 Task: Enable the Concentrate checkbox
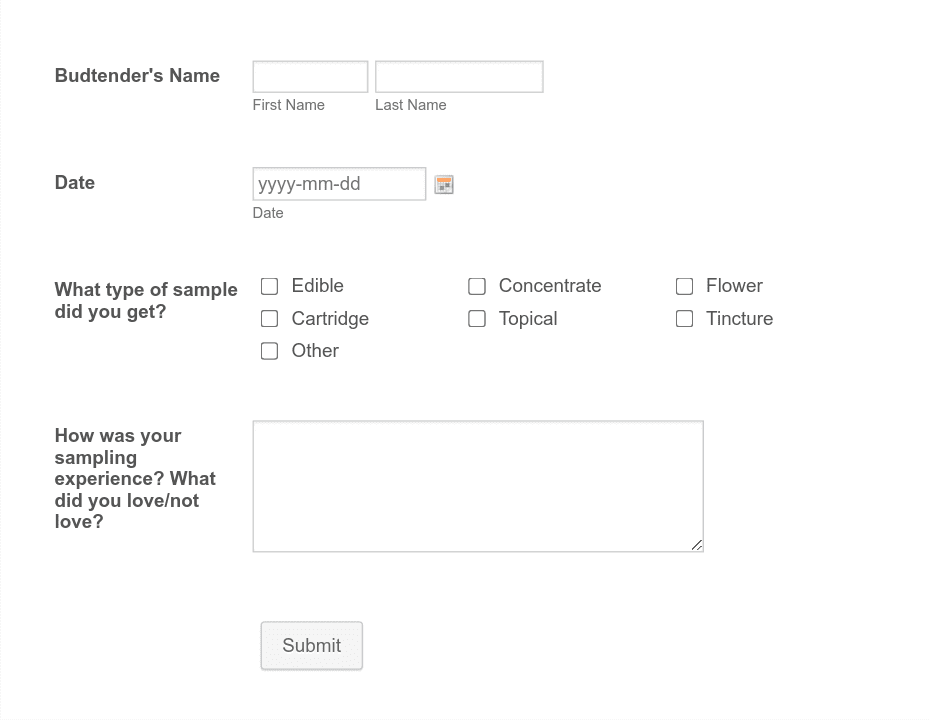(x=477, y=287)
